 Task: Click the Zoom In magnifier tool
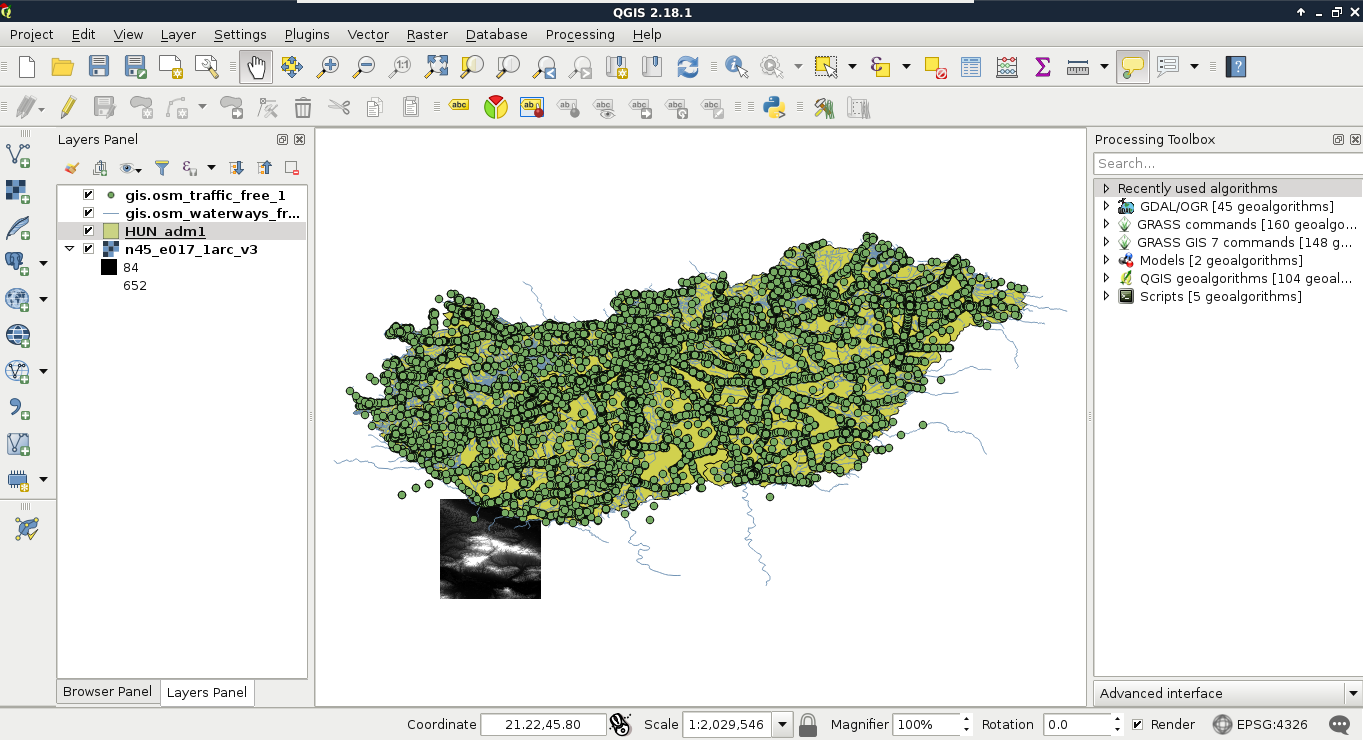[327, 67]
